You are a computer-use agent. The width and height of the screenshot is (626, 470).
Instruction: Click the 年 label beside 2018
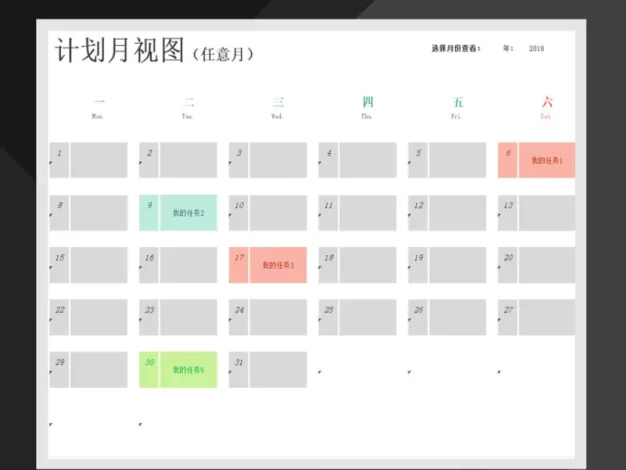click(508, 49)
